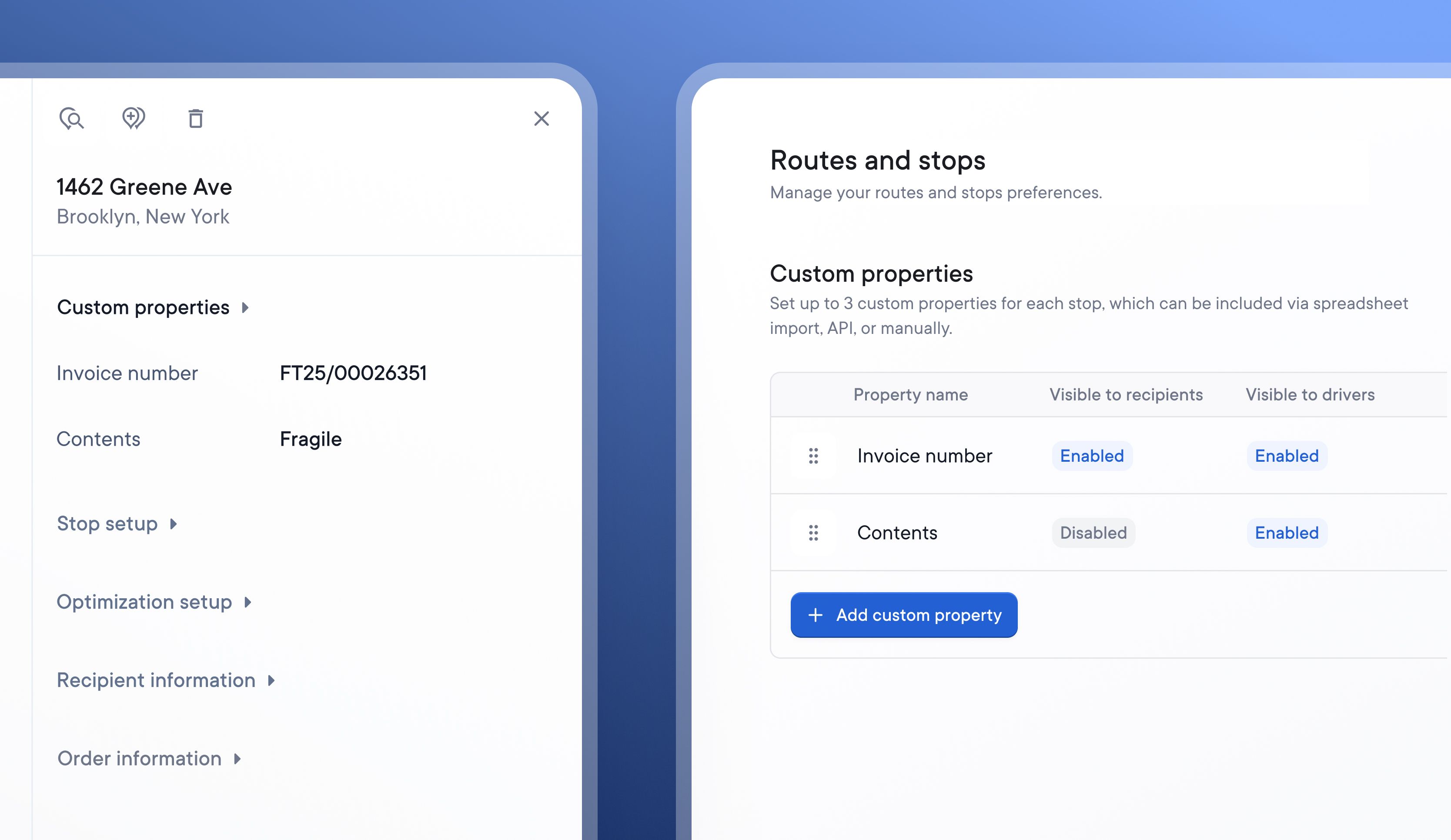
Task: Click the Contents value Fragile
Action: pyautogui.click(x=311, y=439)
